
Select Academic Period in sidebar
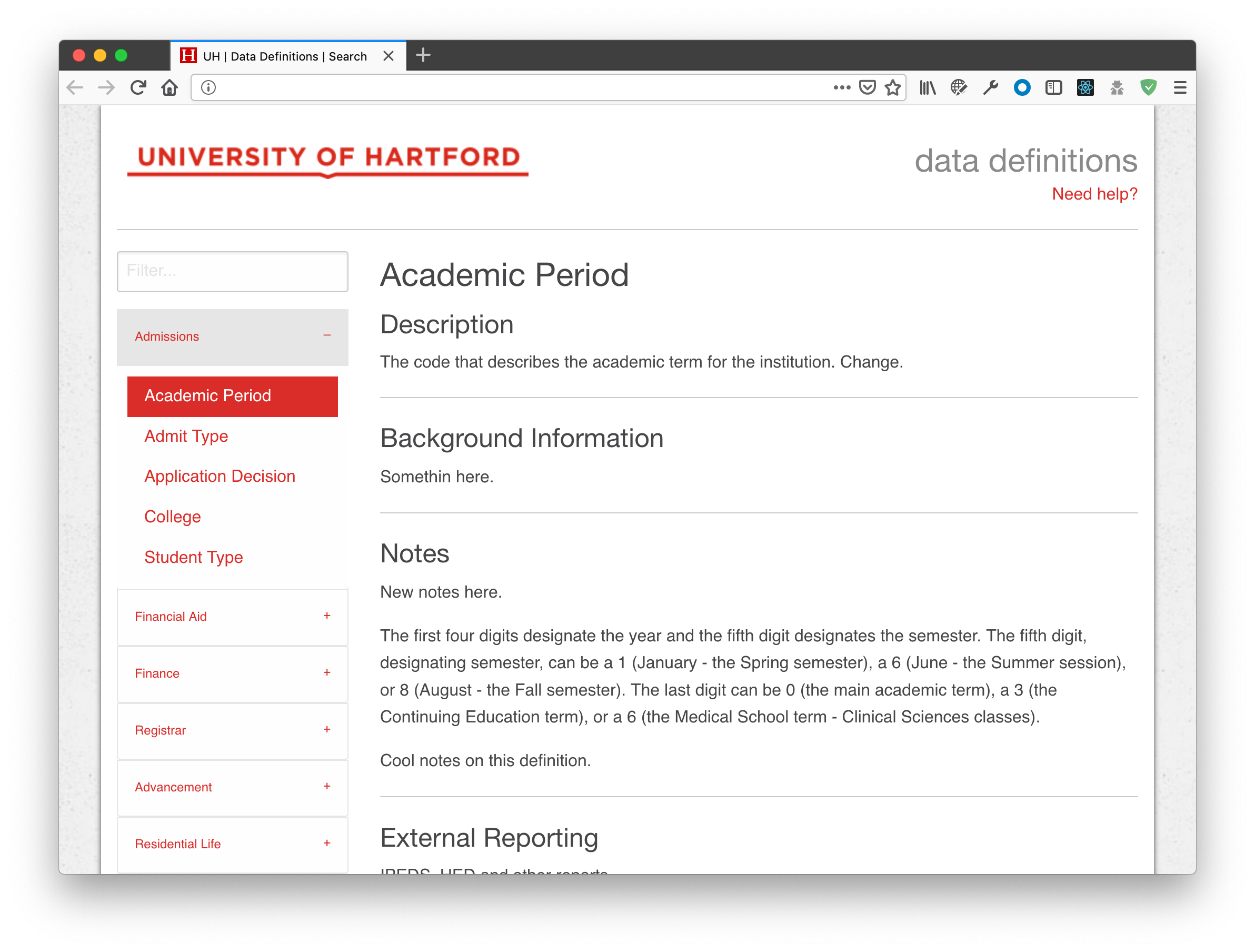[233, 396]
